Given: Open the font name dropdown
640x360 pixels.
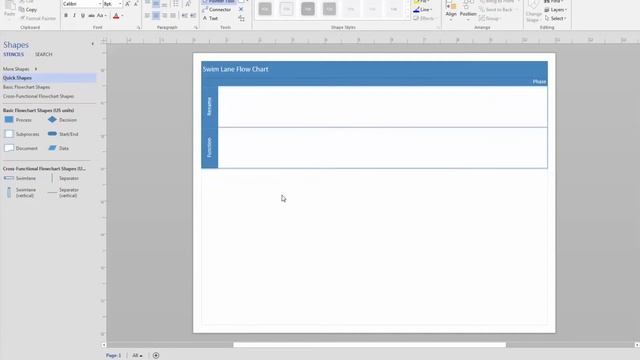Looking at the screenshot, I should pos(100,4).
